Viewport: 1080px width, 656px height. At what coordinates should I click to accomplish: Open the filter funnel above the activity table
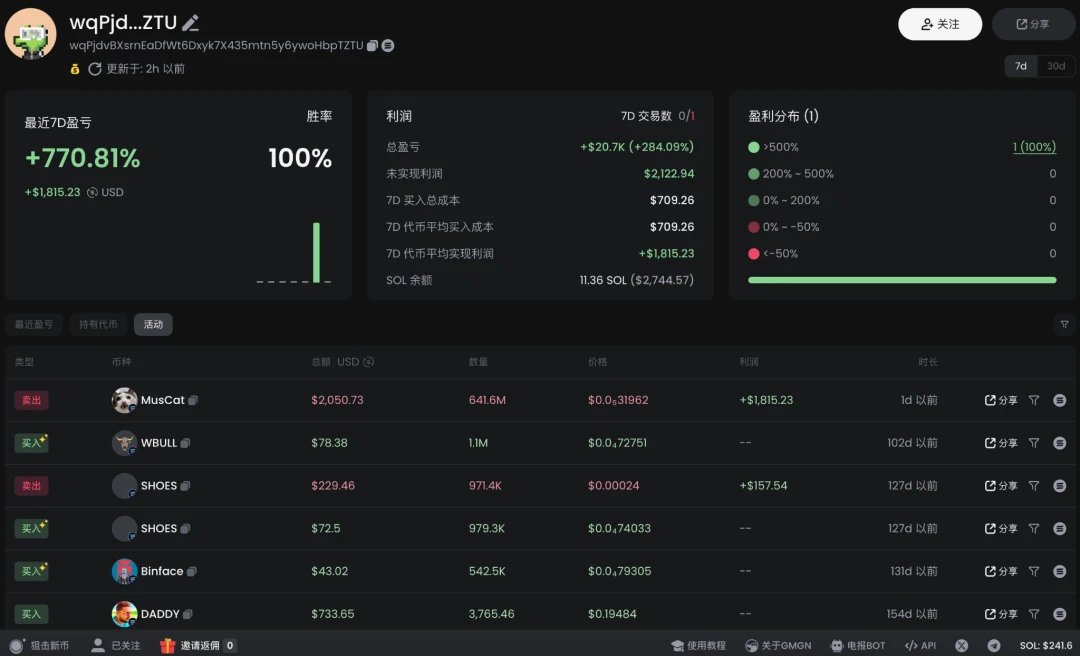(1063, 324)
